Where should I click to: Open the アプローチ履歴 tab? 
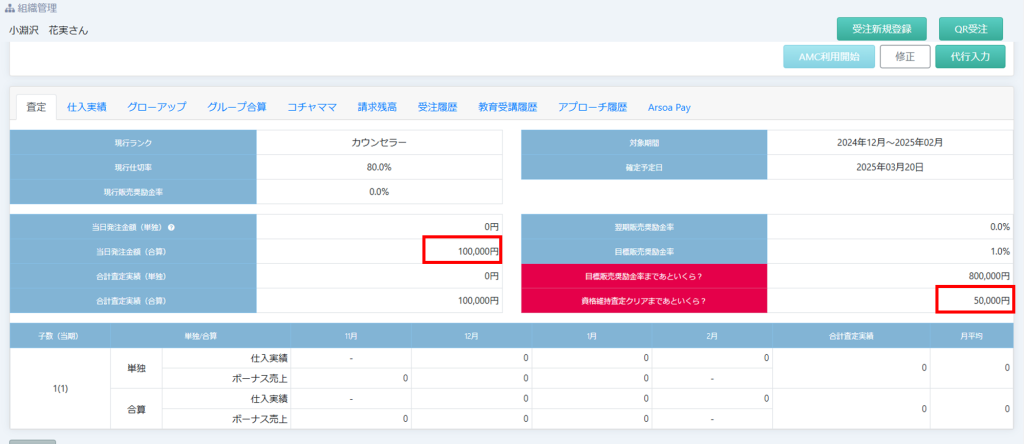tap(592, 107)
